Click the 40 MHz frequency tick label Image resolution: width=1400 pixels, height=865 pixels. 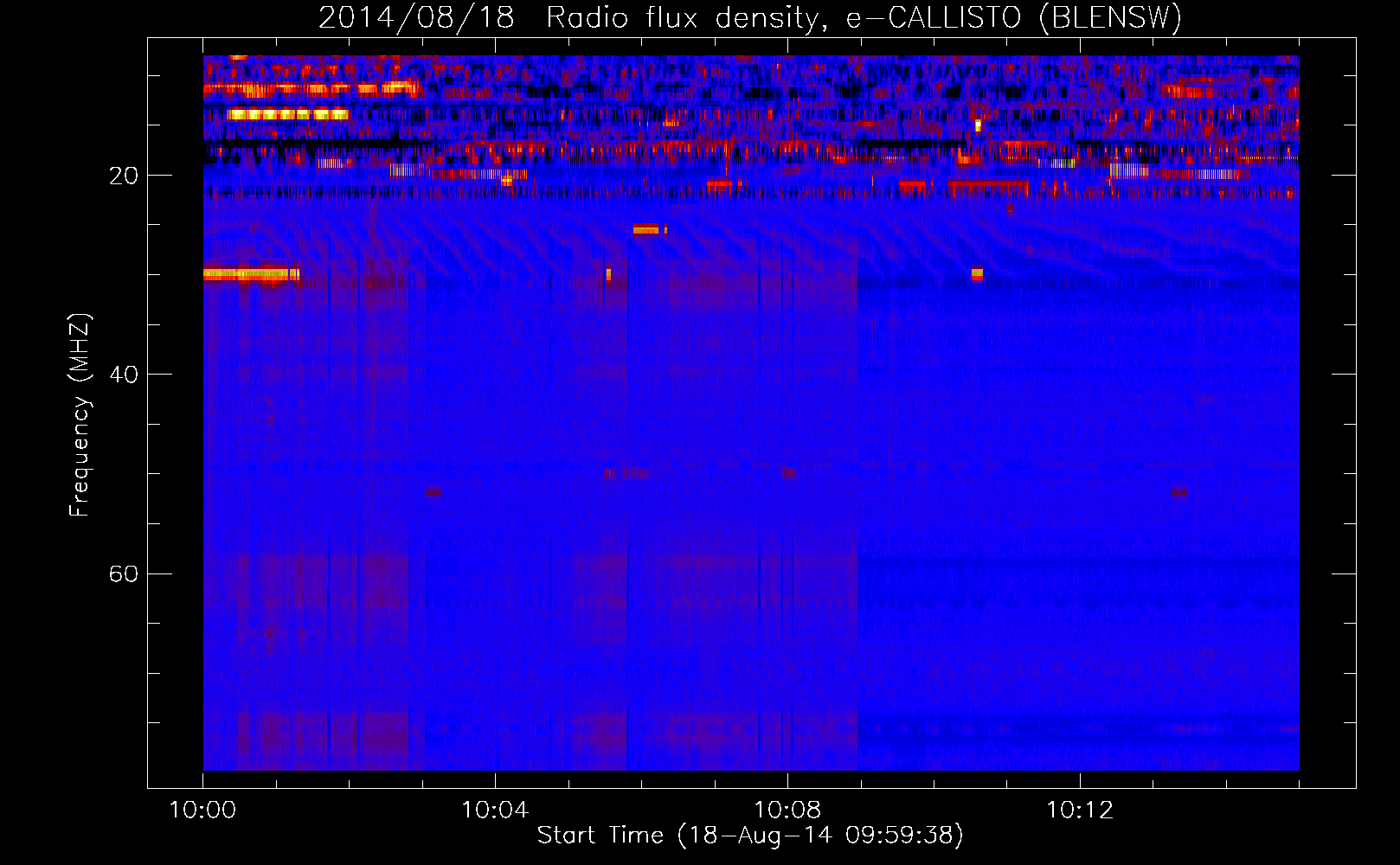(123, 375)
